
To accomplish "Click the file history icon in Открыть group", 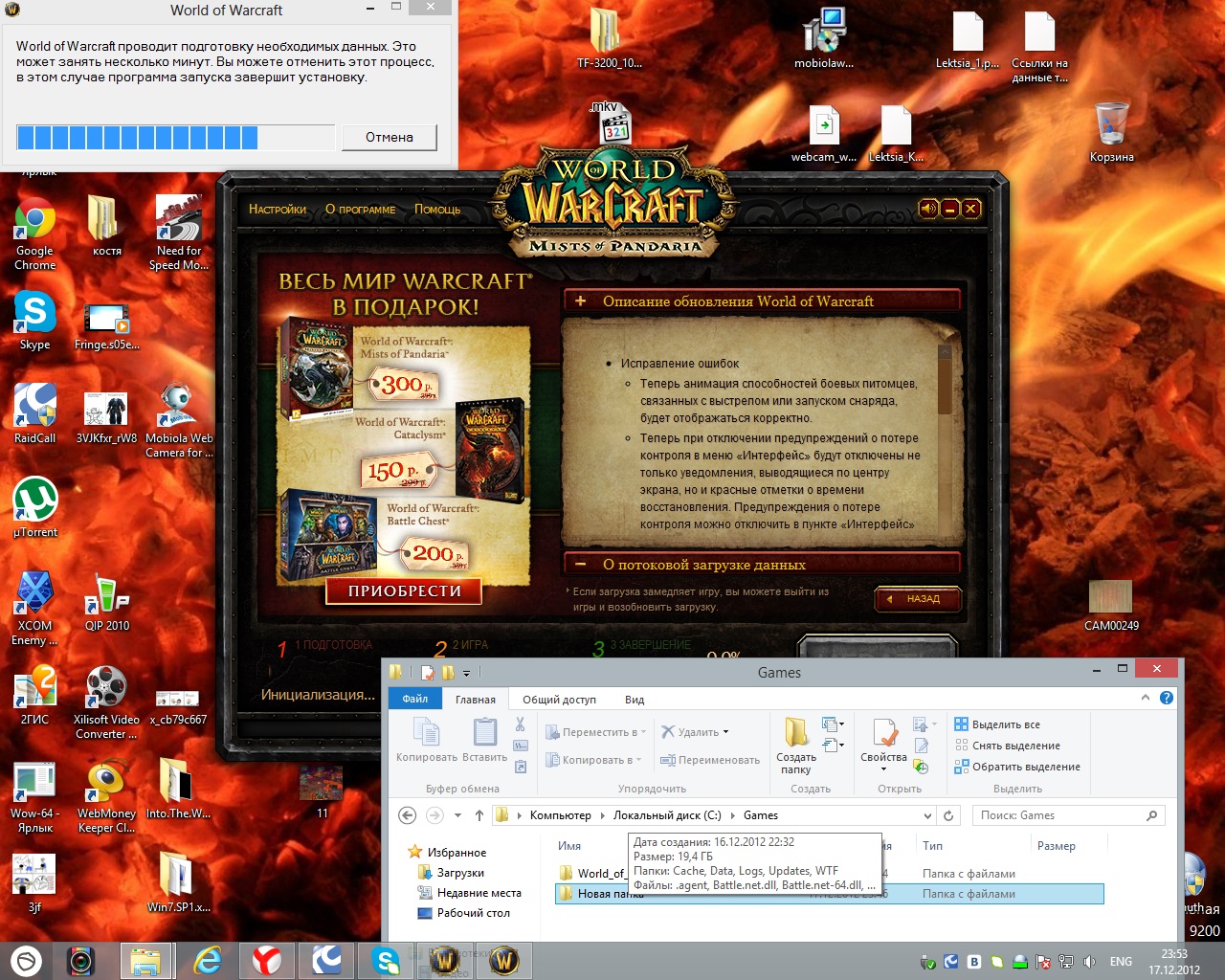I will [921, 767].
